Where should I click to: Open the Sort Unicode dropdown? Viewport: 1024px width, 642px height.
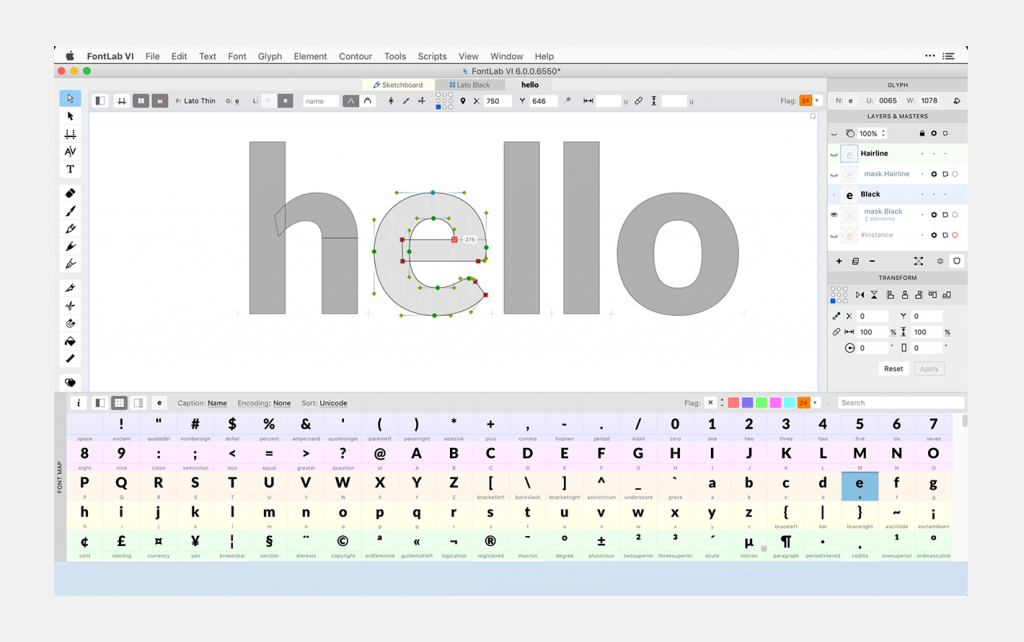(x=333, y=404)
